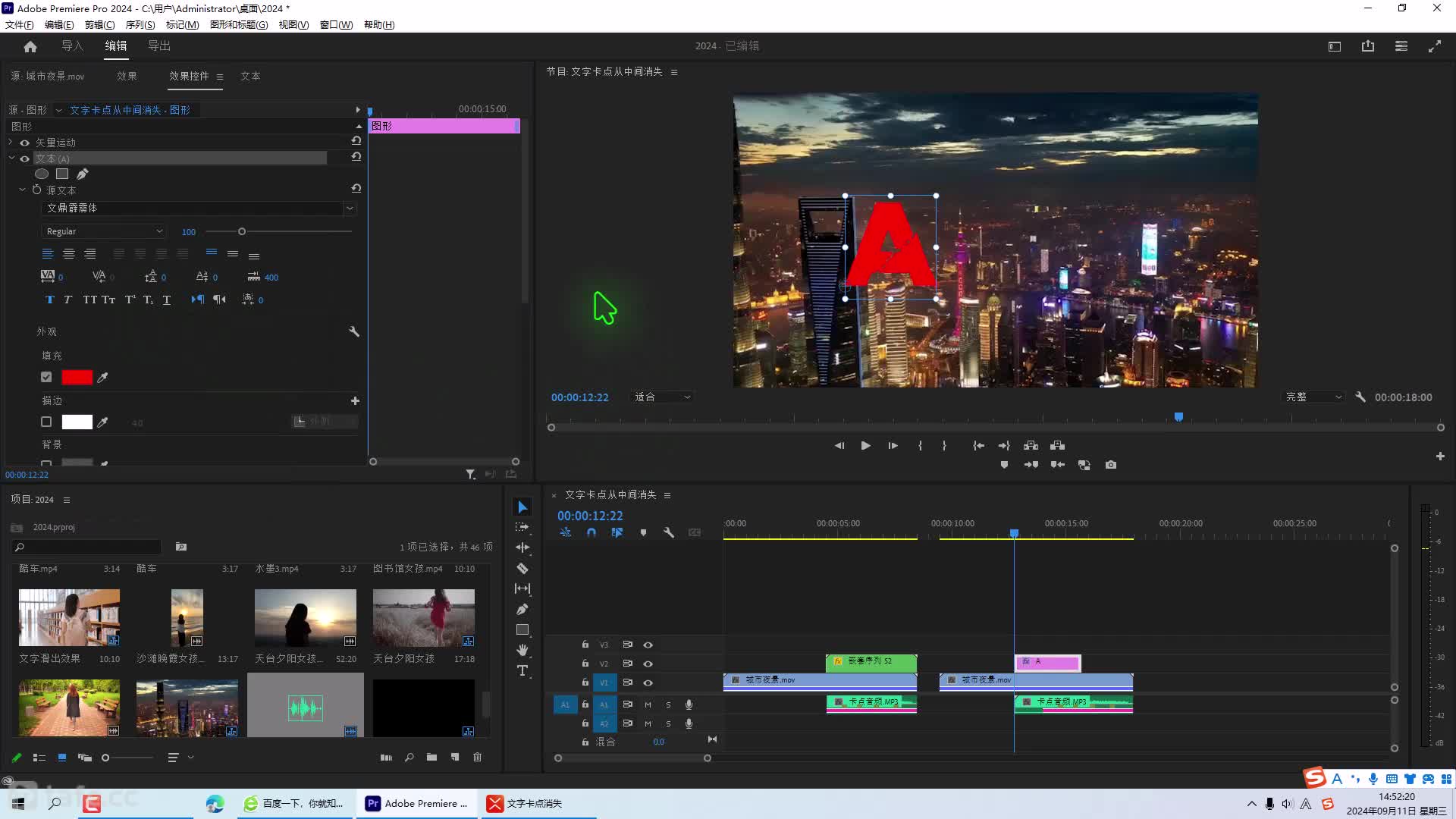Step back one frame in Program monitor
Screen dimensions: 1456x819
pyautogui.click(x=839, y=446)
